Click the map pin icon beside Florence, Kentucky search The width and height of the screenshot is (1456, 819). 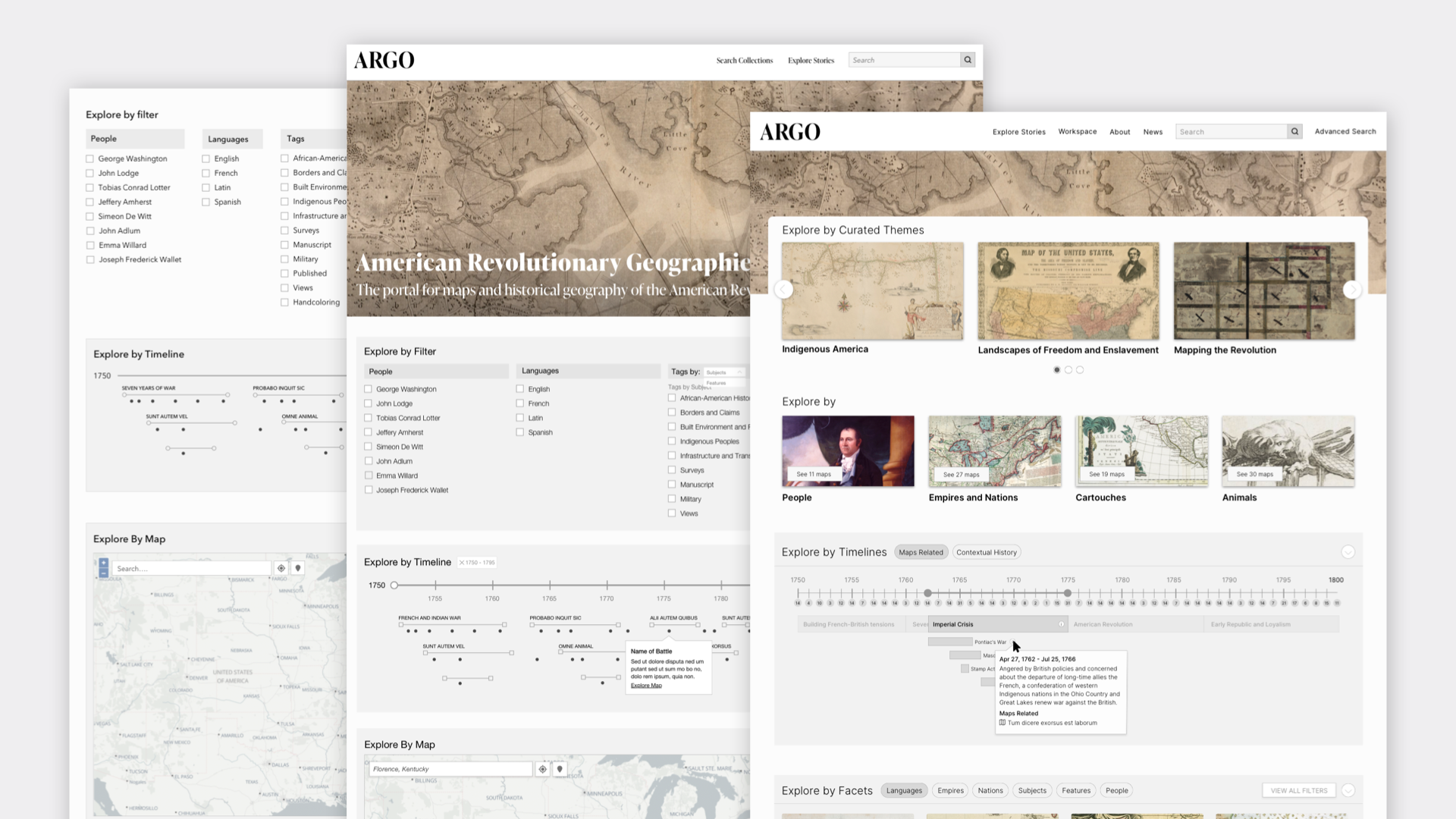[560, 769]
